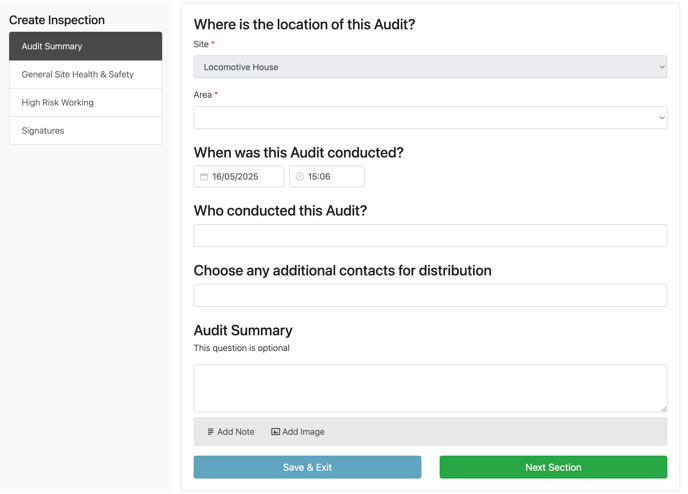Screen dimensions: 688x494
Task: Click the resize grip of summary textarea
Action: [664, 409]
